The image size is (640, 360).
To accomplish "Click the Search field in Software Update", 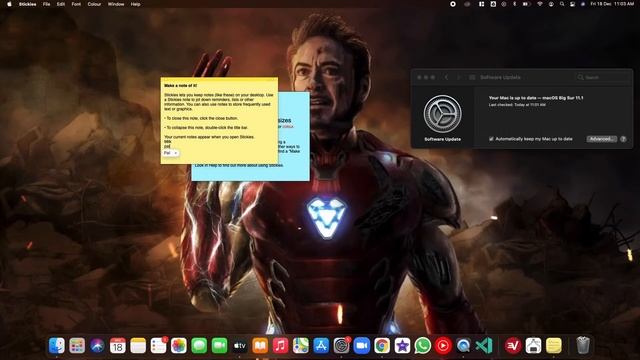I will tap(602, 77).
